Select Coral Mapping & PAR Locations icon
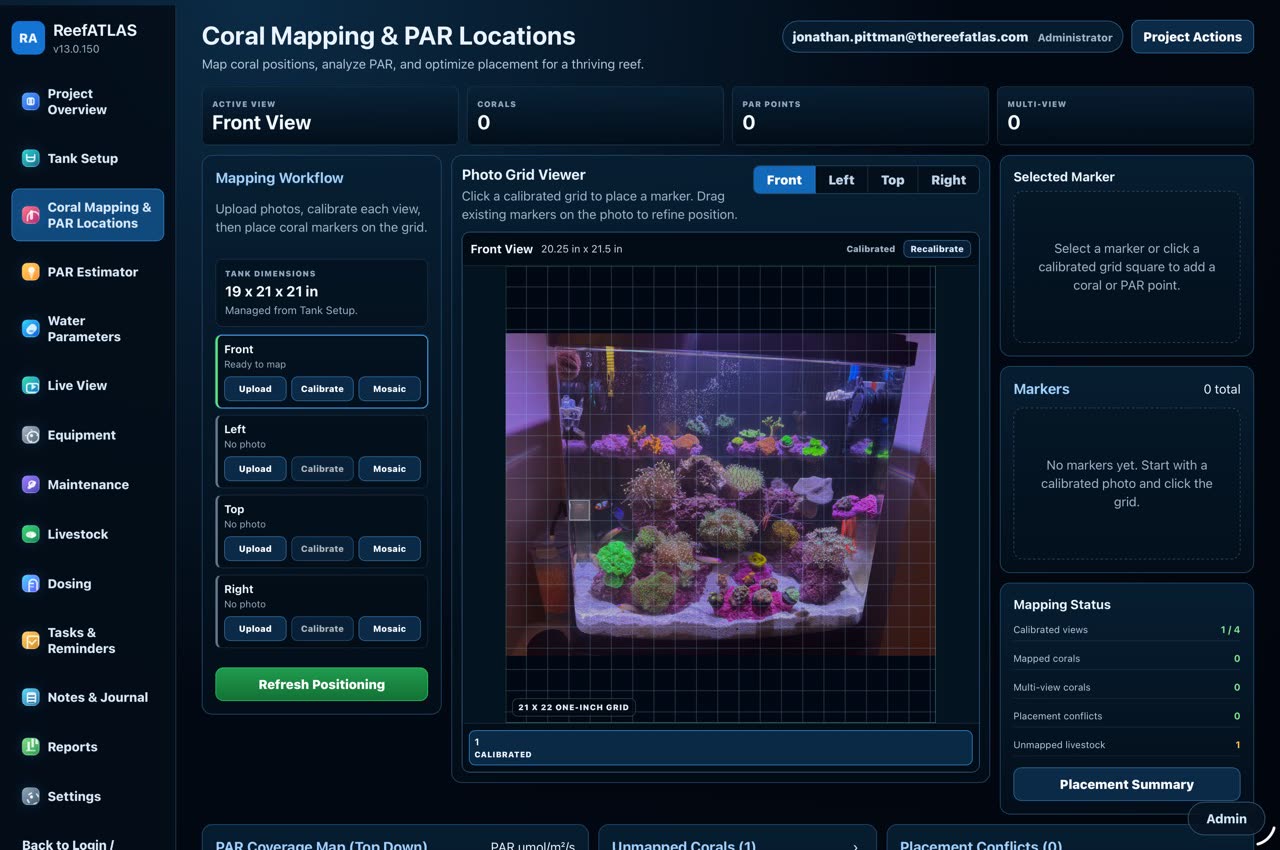Viewport: 1280px width, 850px height. point(31,215)
